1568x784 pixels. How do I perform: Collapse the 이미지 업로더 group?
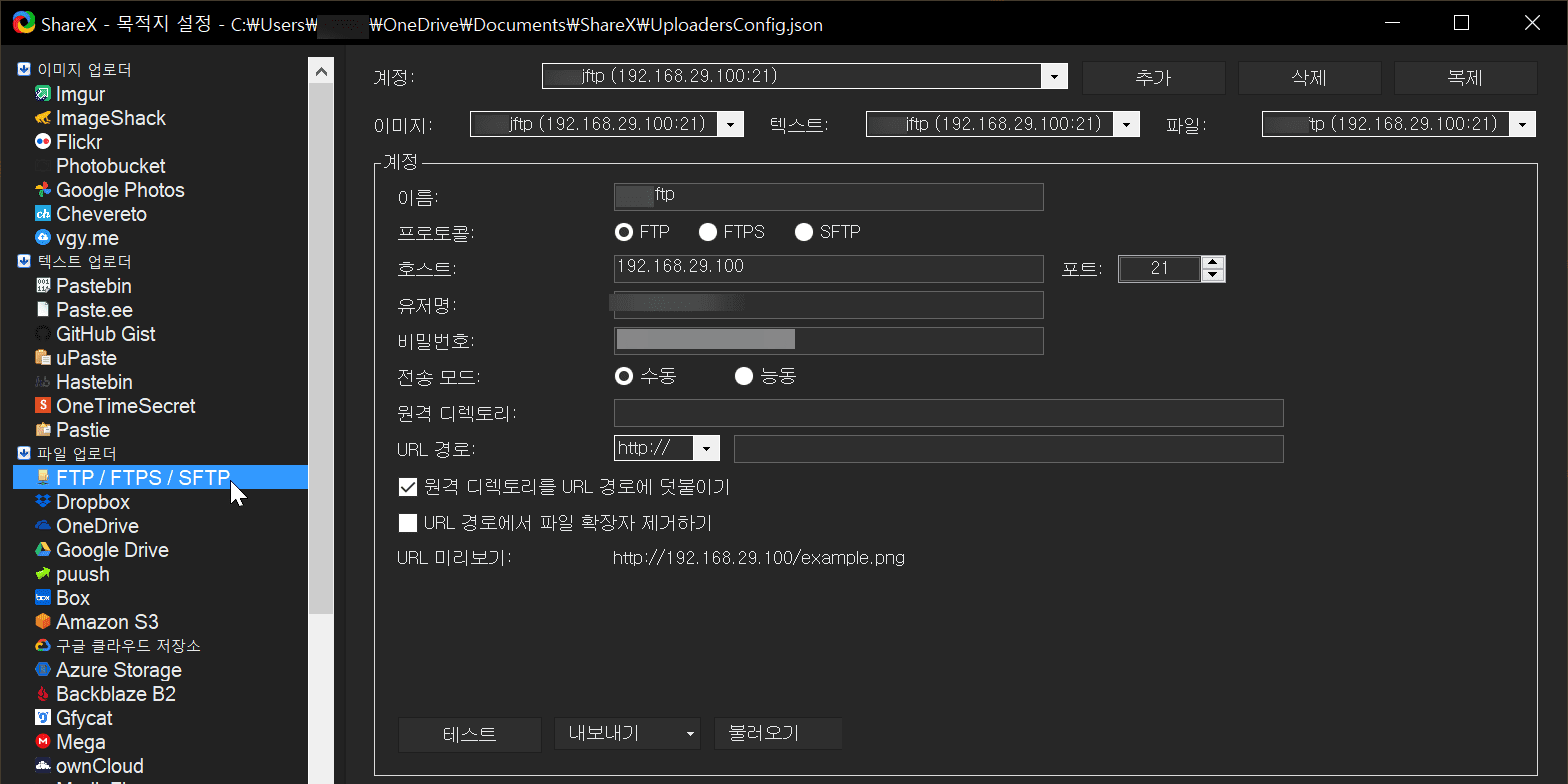tap(24, 70)
